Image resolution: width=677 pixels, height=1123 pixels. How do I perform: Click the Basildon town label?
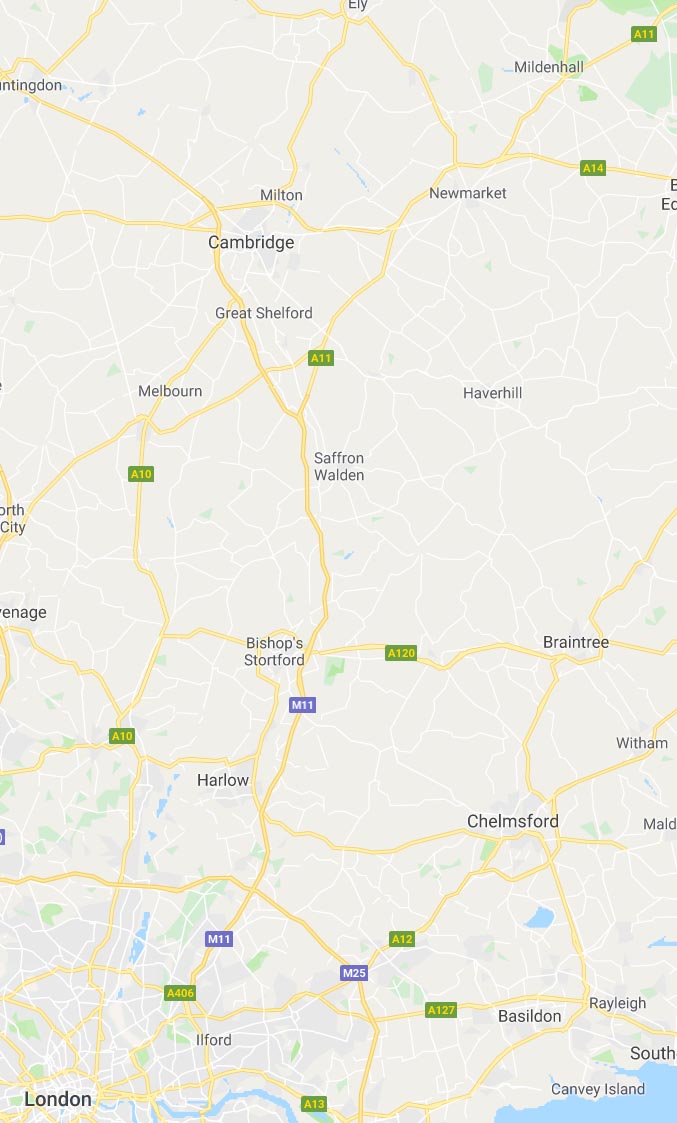(529, 1016)
